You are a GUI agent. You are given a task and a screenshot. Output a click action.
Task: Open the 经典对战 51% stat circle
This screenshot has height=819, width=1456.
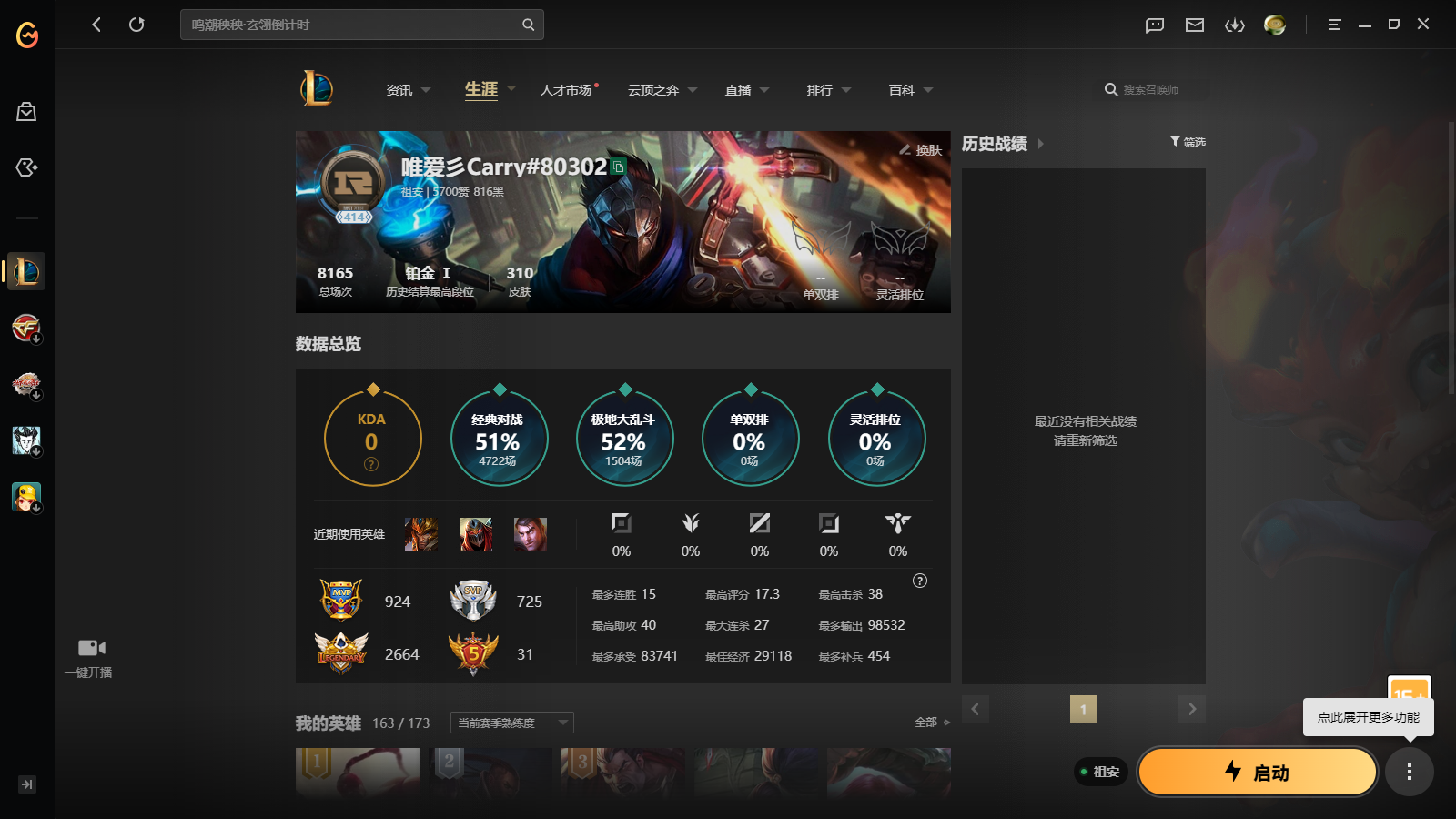[500, 438]
